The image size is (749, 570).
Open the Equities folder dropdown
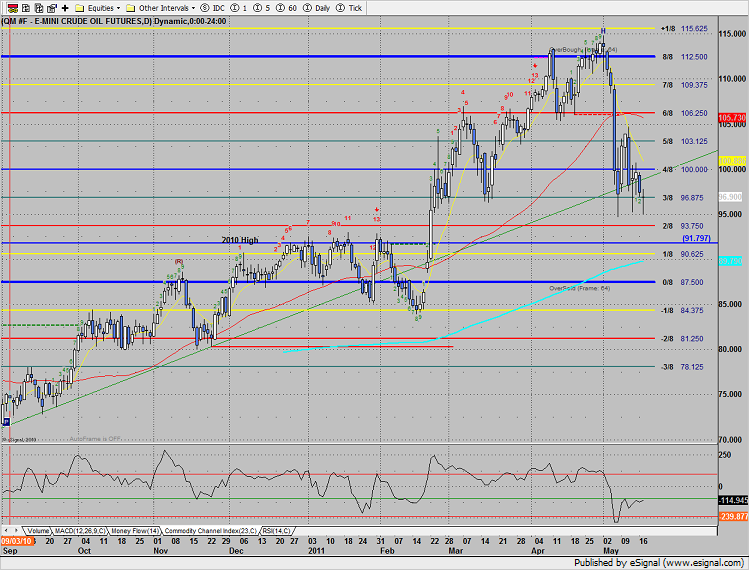click(98, 8)
